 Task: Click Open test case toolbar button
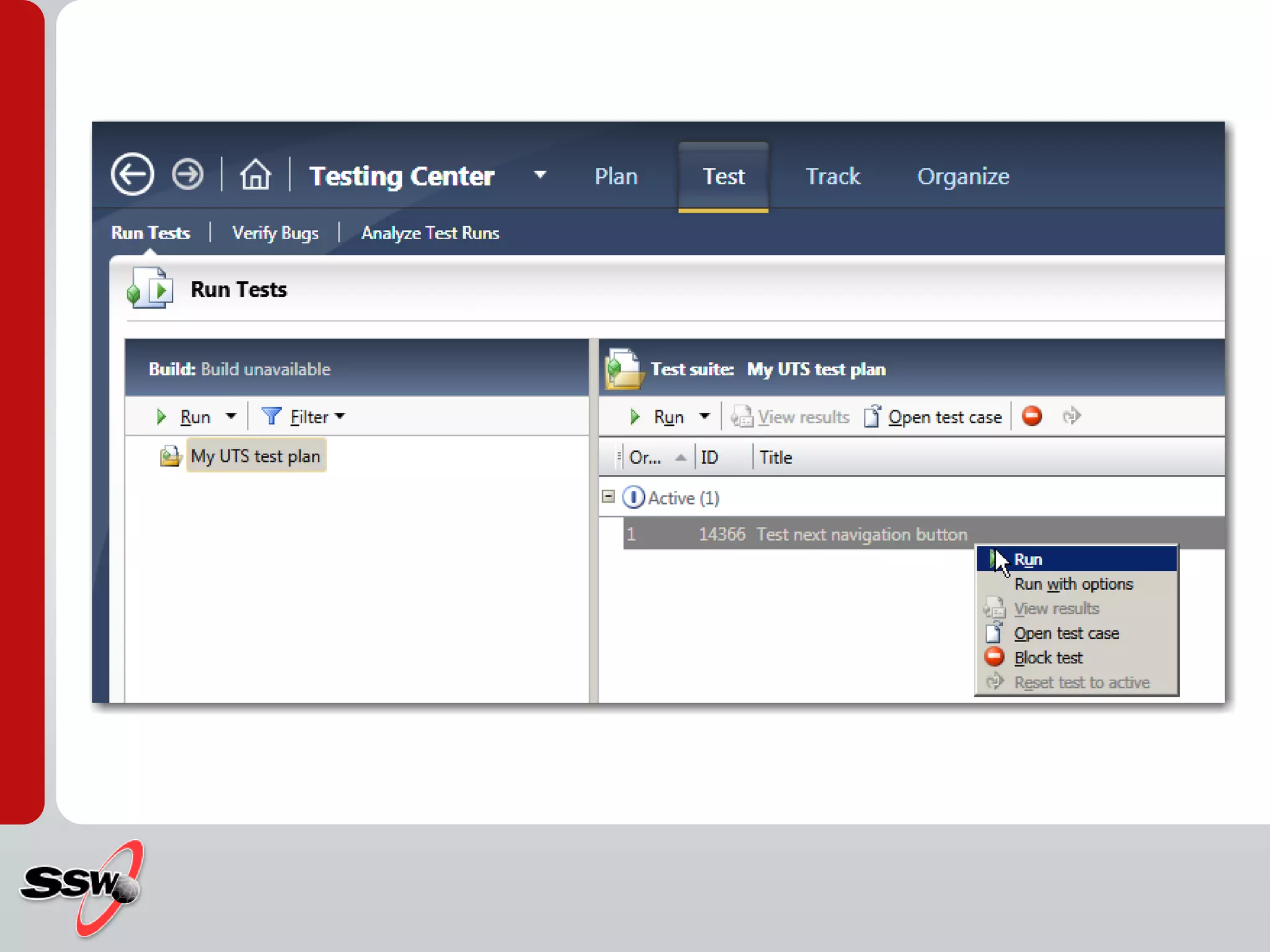933,417
